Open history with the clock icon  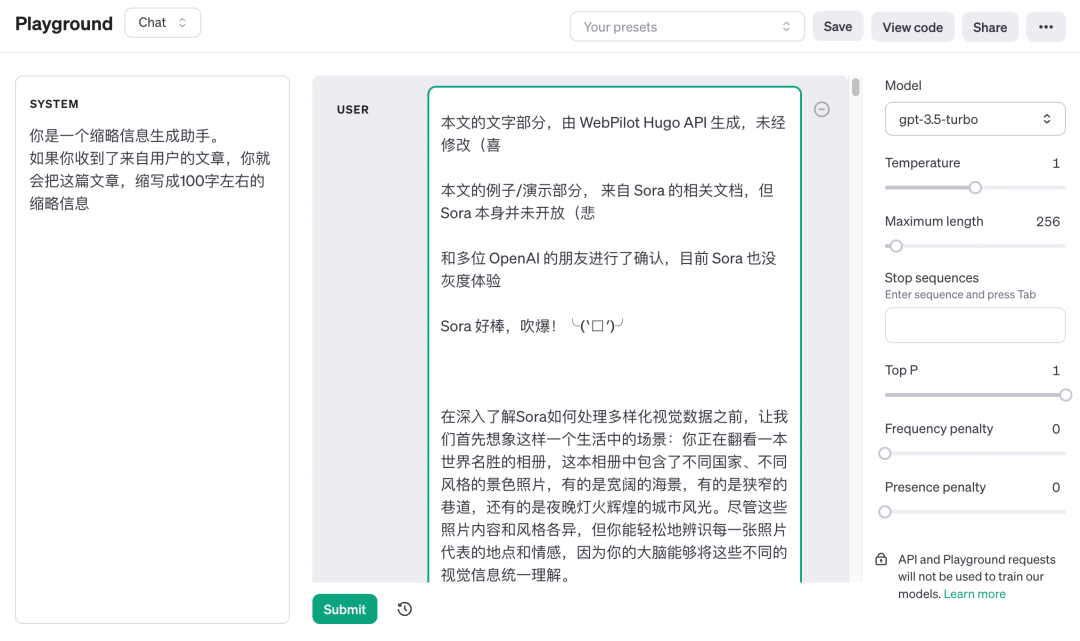404,609
